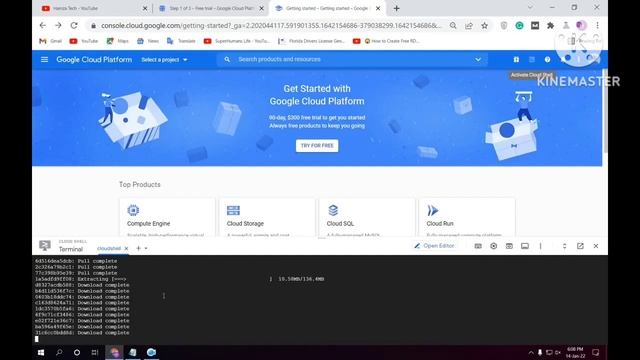Open the Florida Drivers License bookmark
Screen dimensions: 640x360
[x=311, y=41]
